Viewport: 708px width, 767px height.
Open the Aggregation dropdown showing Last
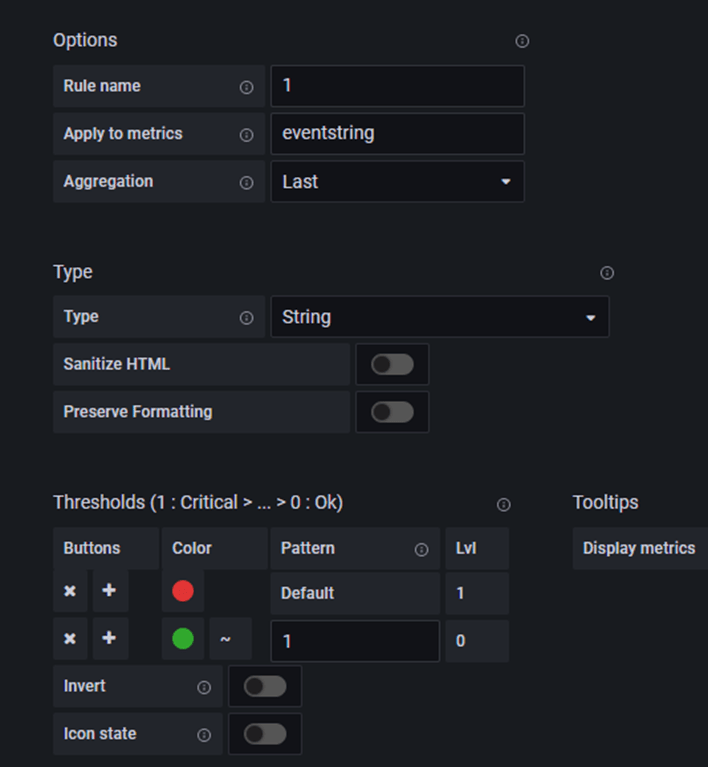[x=397, y=182]
